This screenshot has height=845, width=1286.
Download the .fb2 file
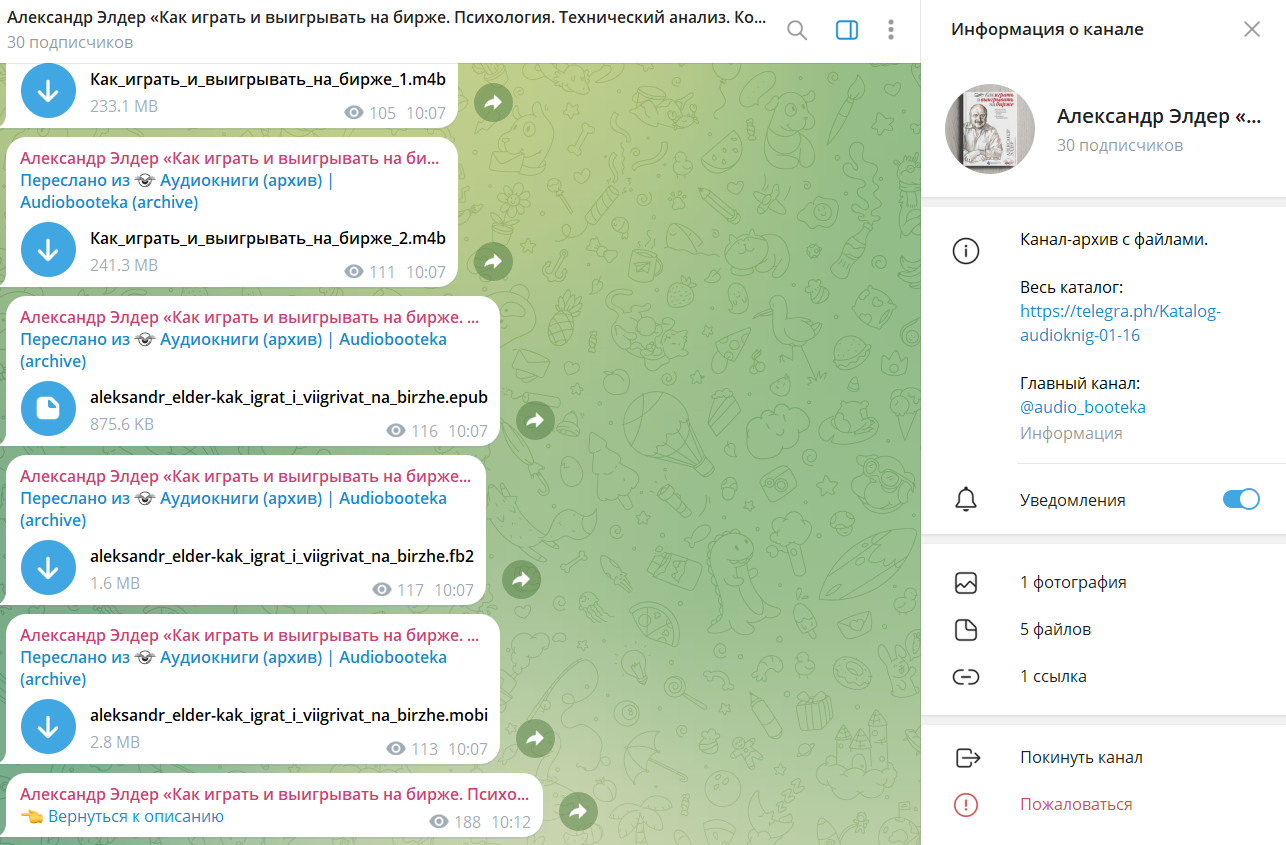[x=48, y=568]
